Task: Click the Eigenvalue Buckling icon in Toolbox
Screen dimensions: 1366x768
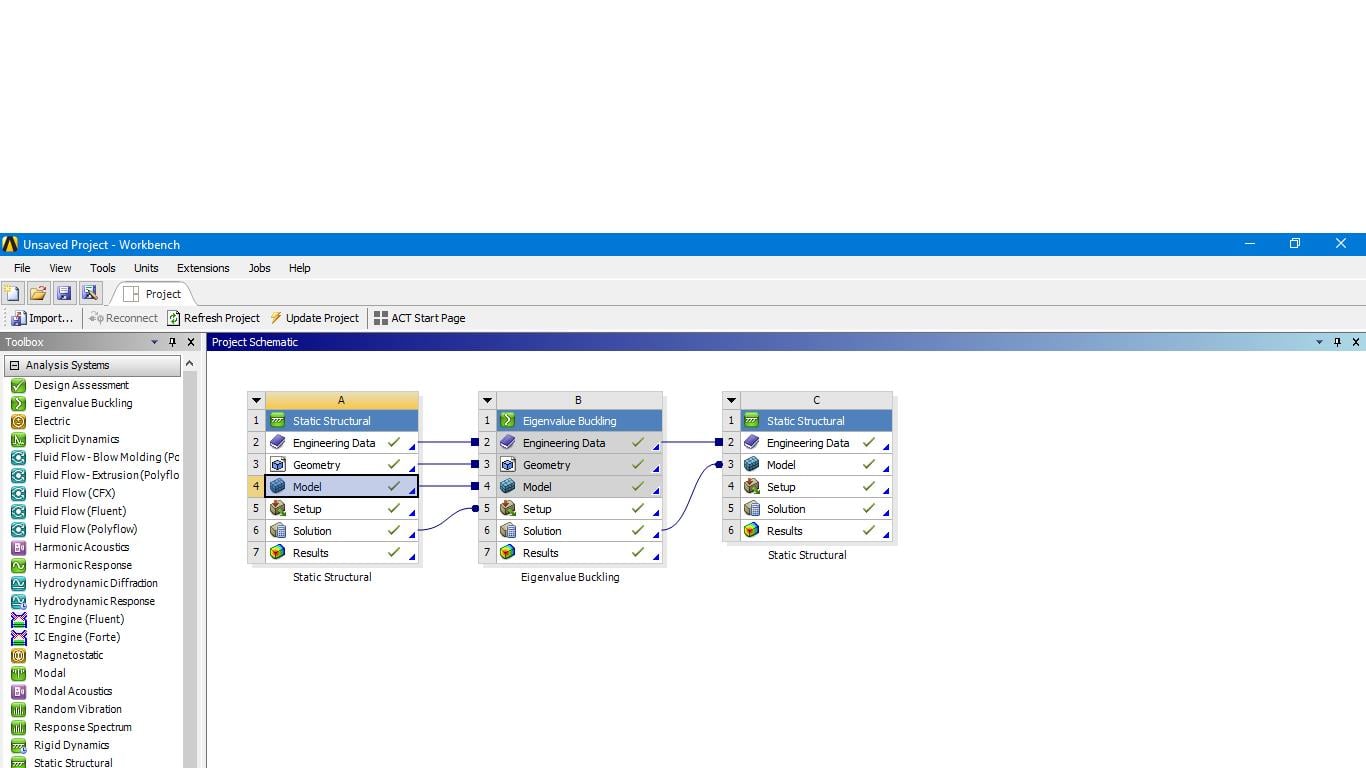Action: pos(18,403)
